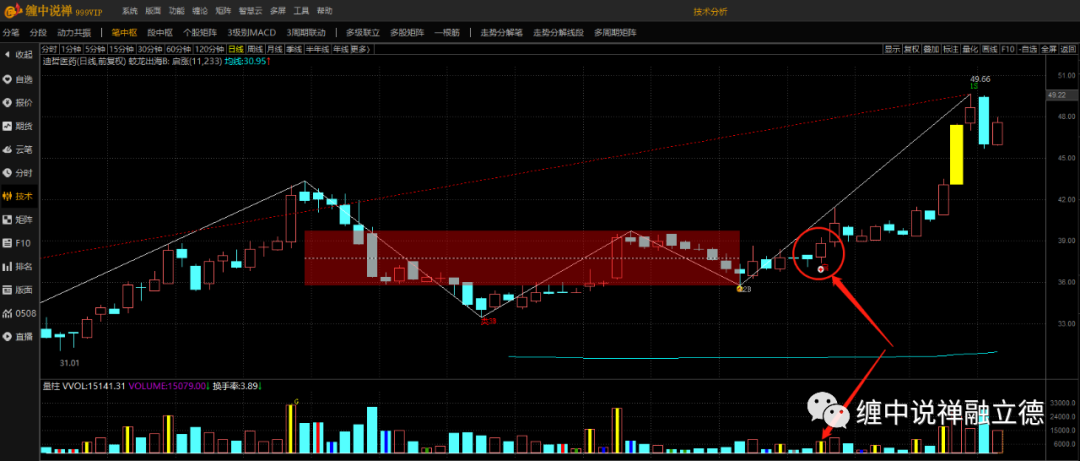The height and width of the screenshot is (461, 1080).
Task: Switch to the 1分钟 period tab
Action: click(x=70, y=49)
